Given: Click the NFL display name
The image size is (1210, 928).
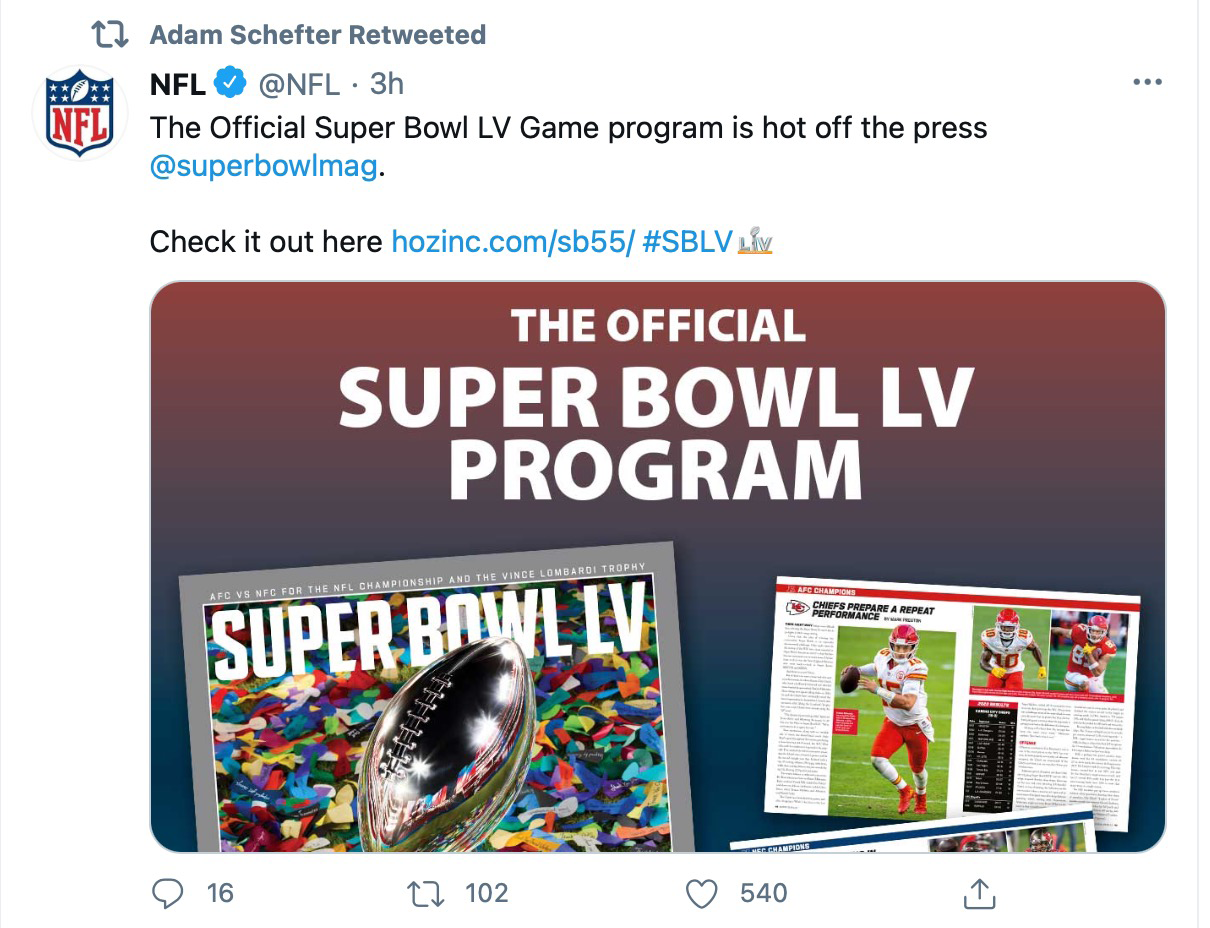Looking at the screenshot, I should click(x=178, y=84).
